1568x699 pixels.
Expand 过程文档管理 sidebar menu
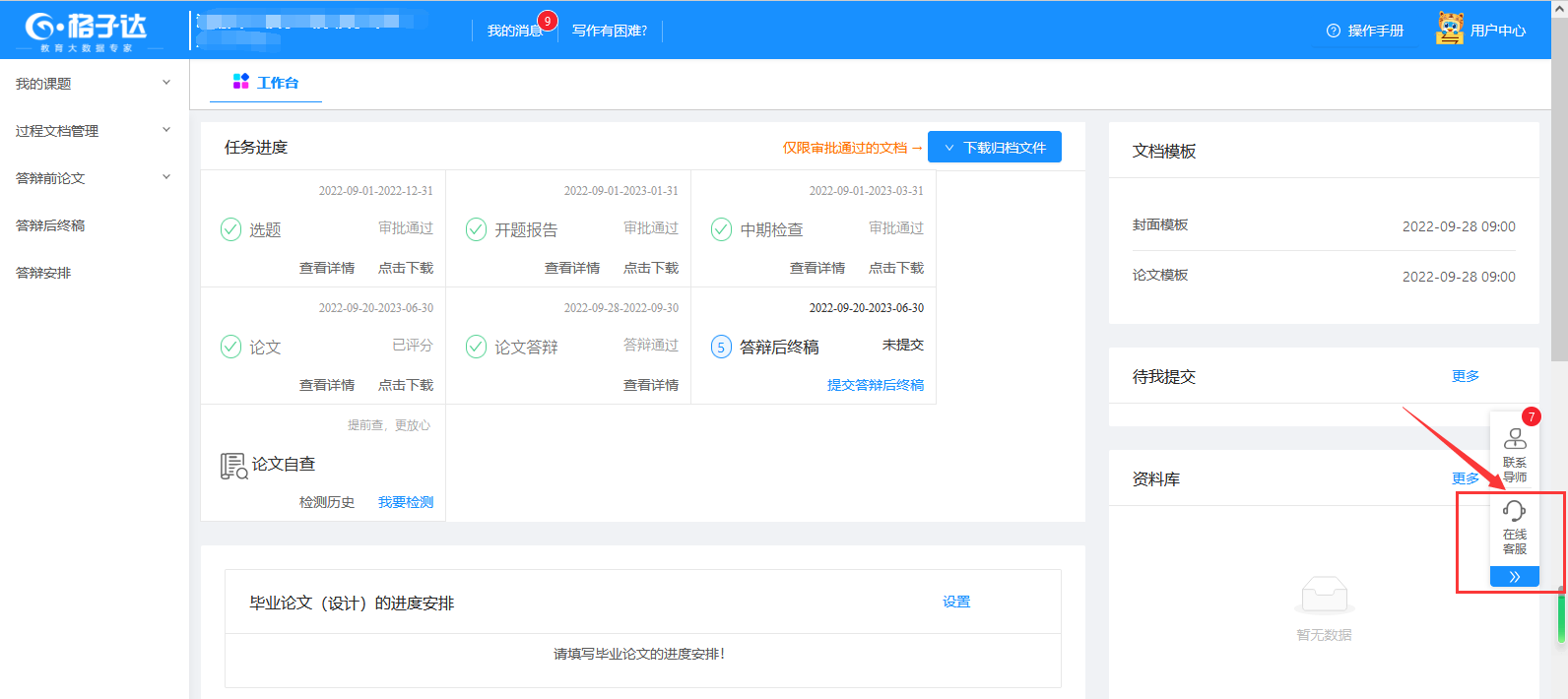pyautogui.click(x=94, y=131)
